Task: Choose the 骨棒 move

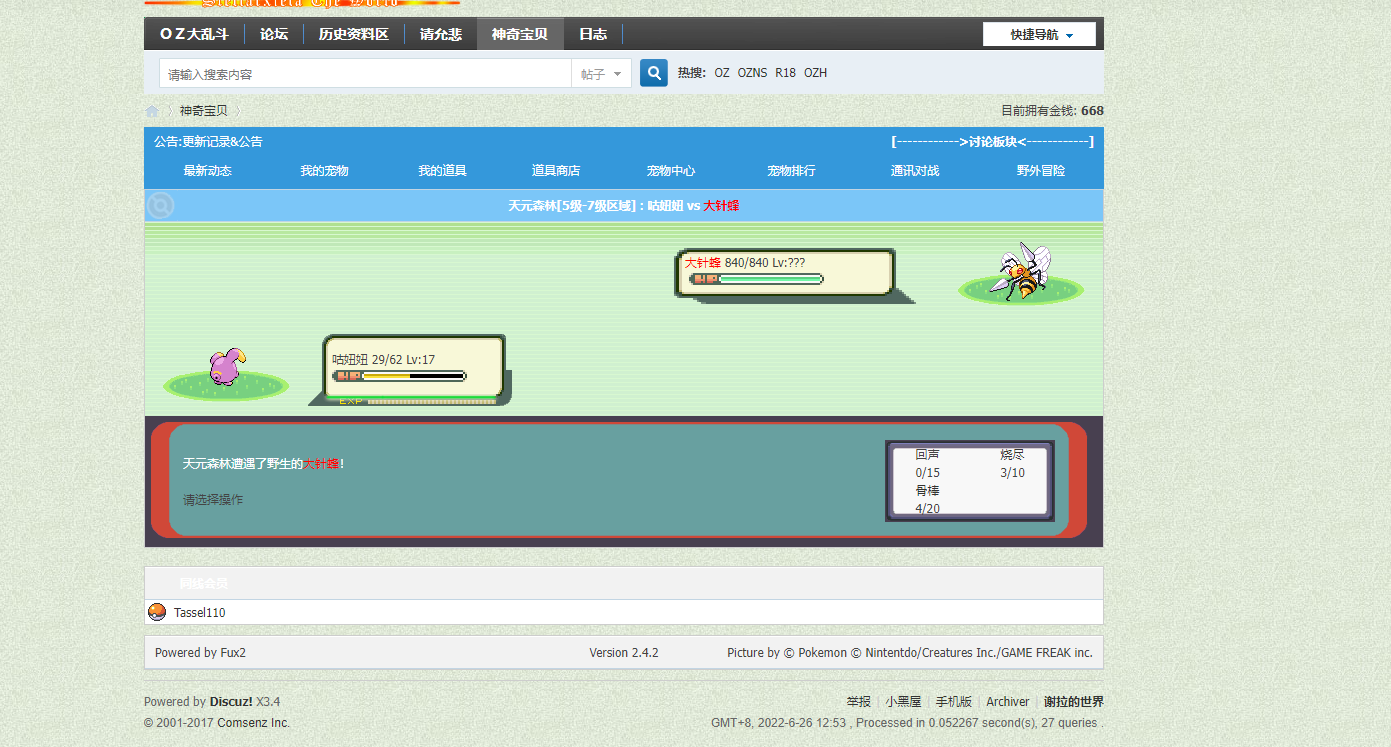Action: coord(927,491)
